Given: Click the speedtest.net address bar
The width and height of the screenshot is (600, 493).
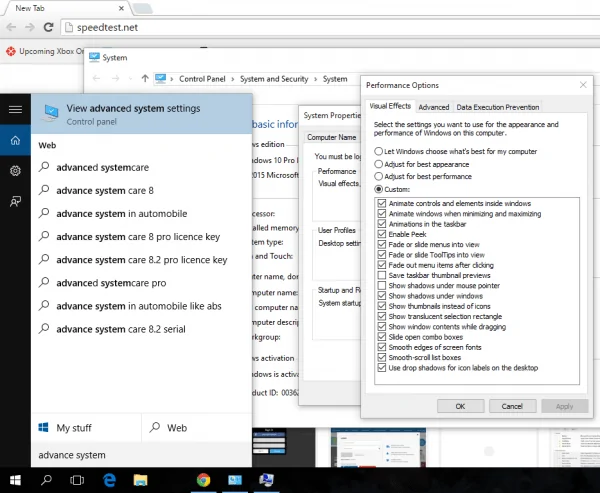Looking at the screenshot, I should pos(330,27).
